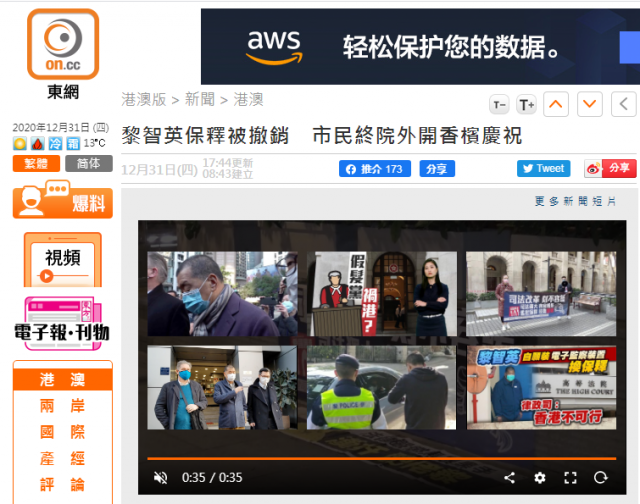Go to previous article with up chevron

click(x=556, y=104)
